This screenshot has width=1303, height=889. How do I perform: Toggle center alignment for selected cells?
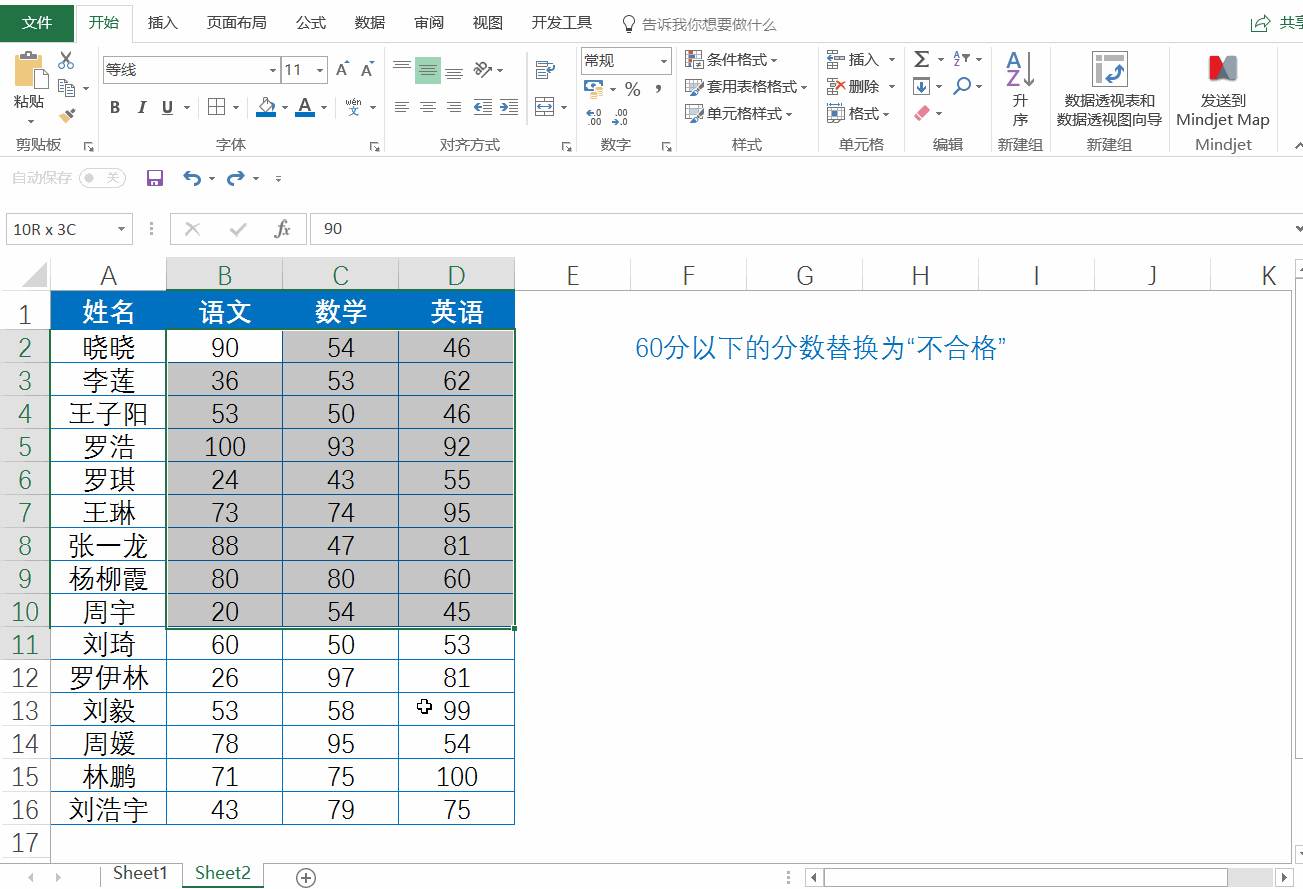coord(428,107)
